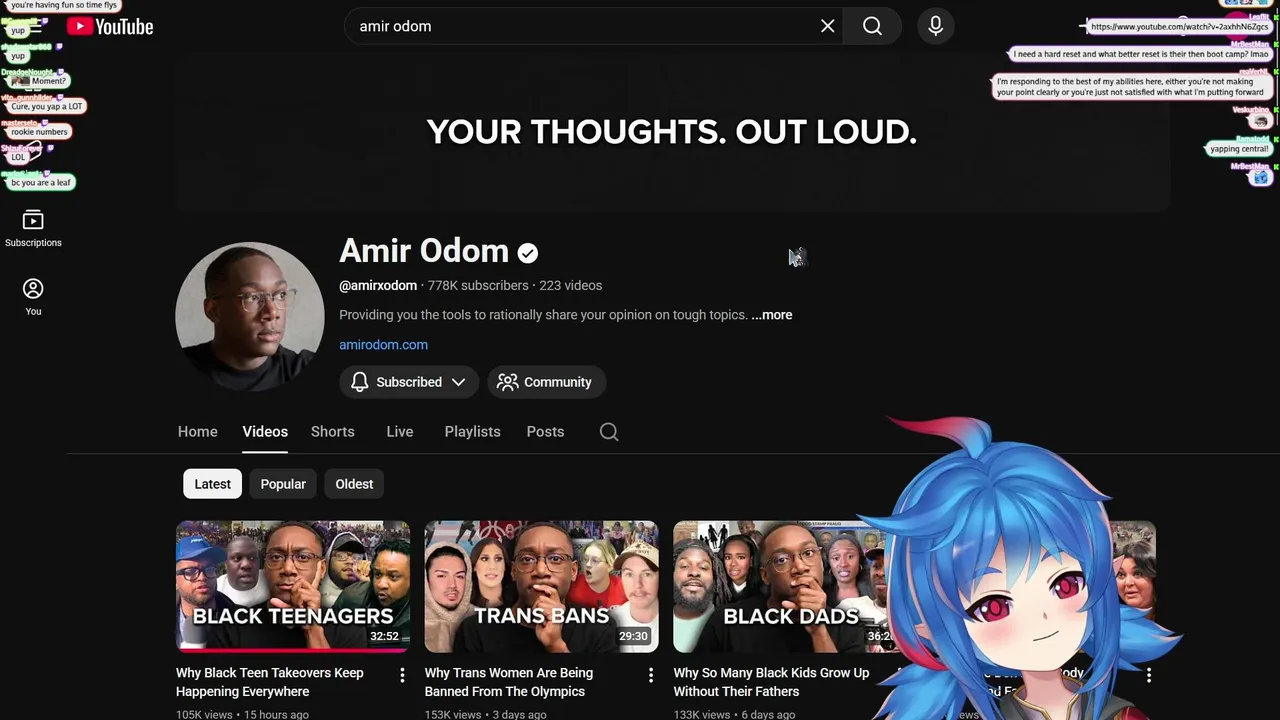This screenshot has height=720, width=1280.
Task: Select the Oldest filter chip
Action: [354, 484]
